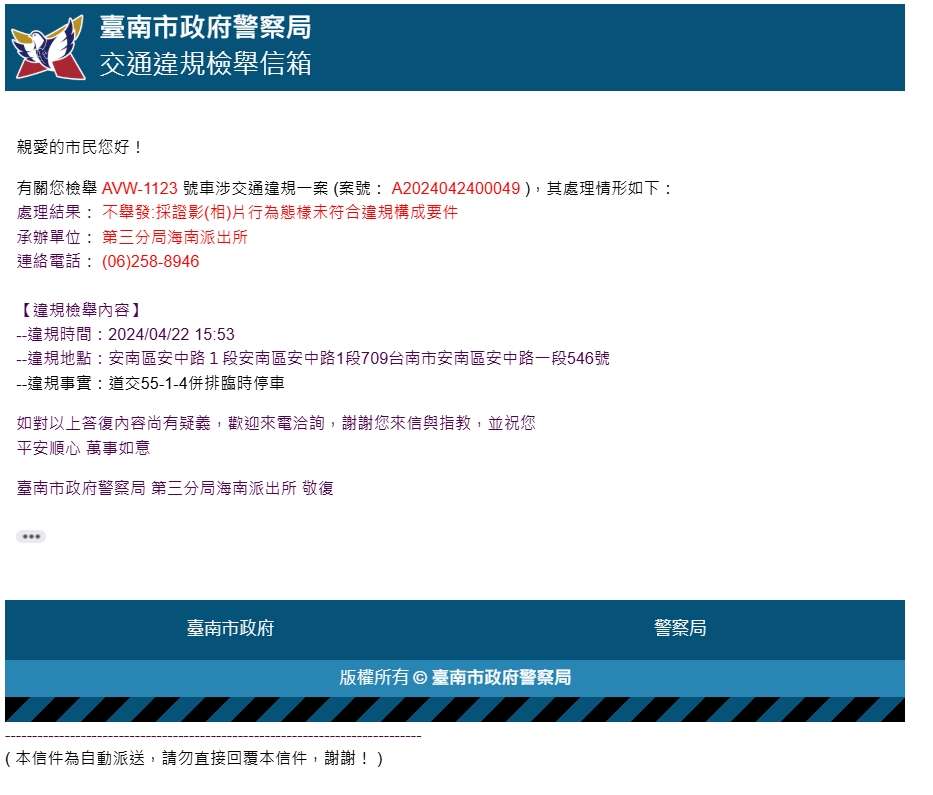Select the plate number AVW-1123

tap(139, 189)
